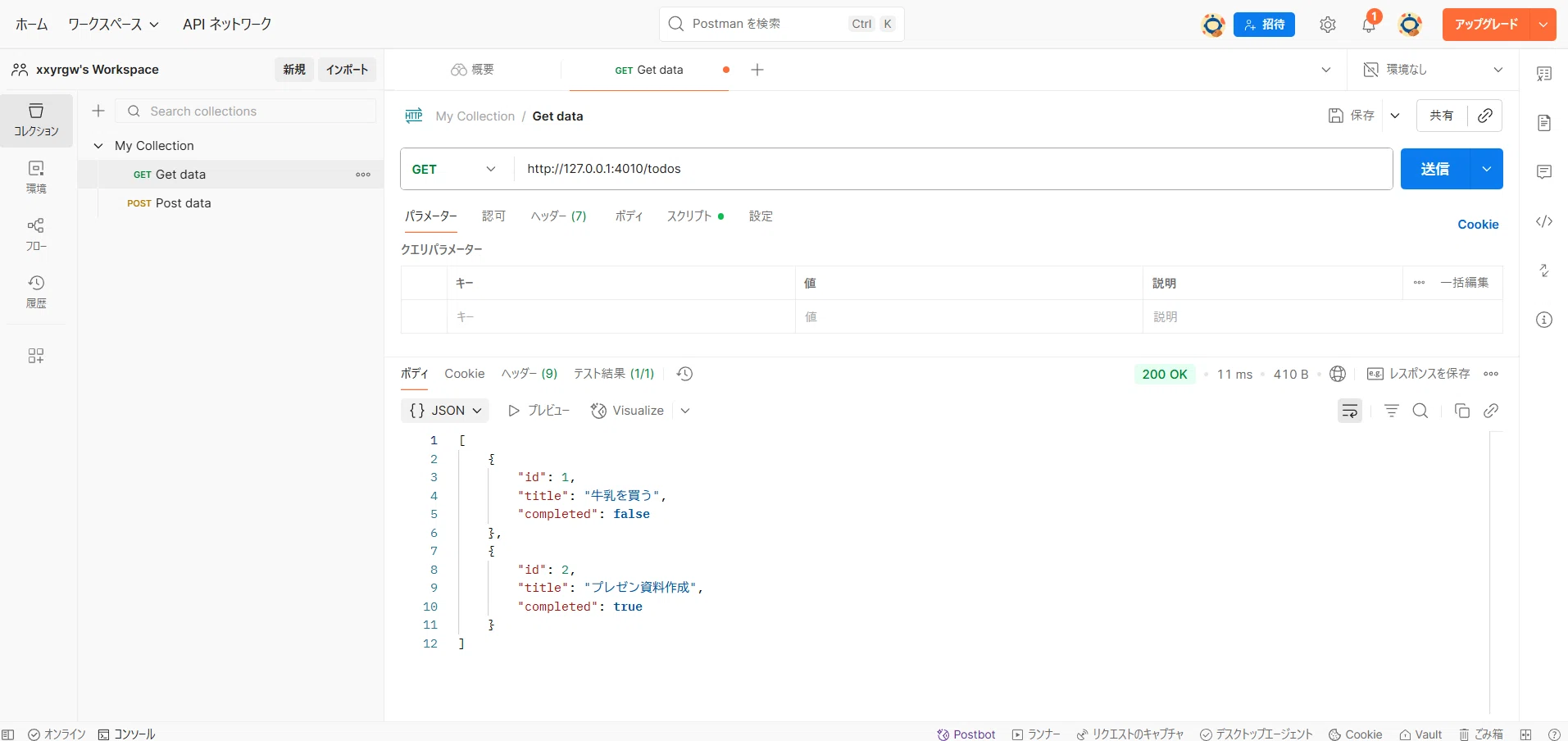
Task: Open Get data request options ellipsis
Action: coord(363,175)
